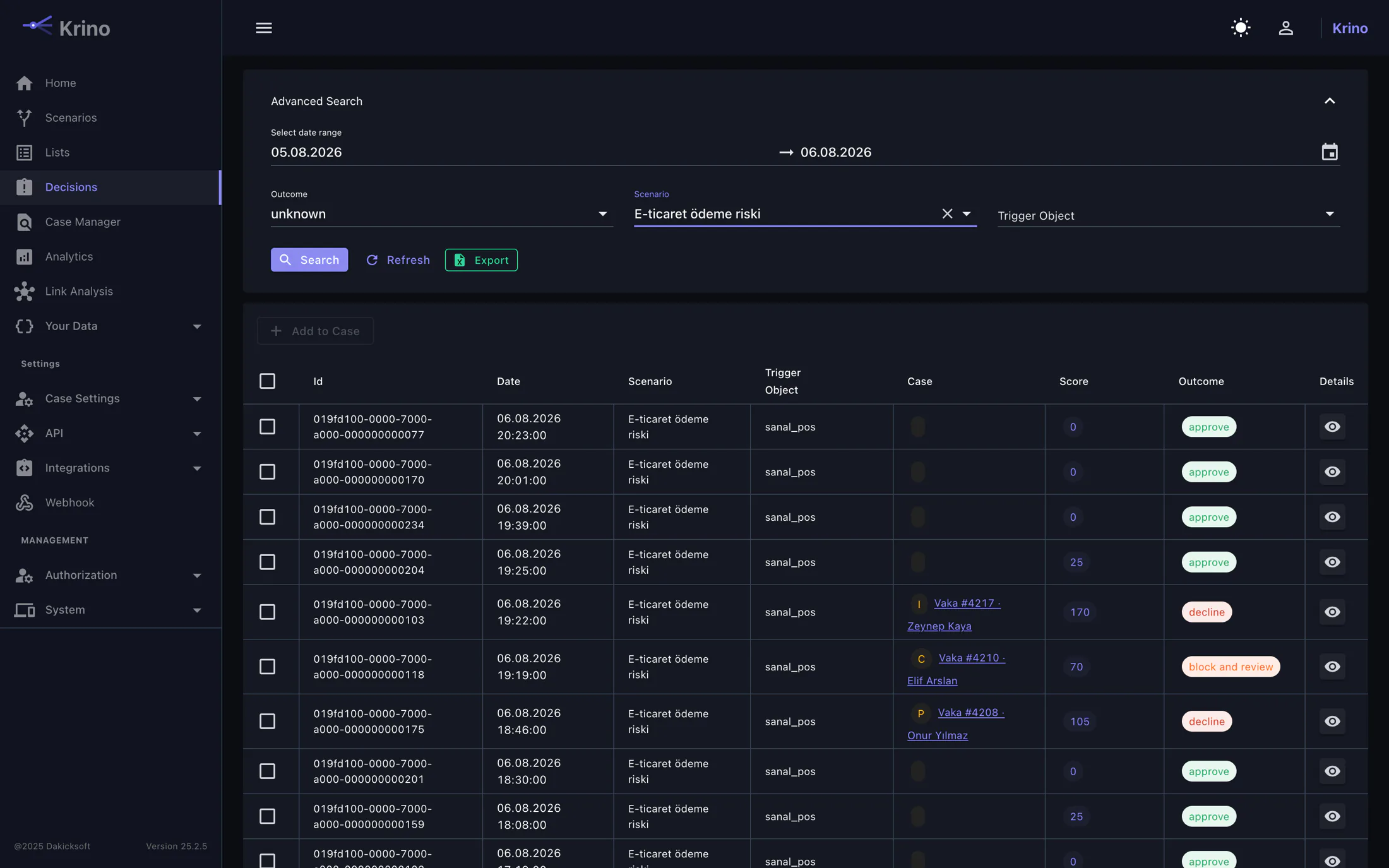This screenshot has width=1389, height=868.
Task: Open case link Vaka #4217
Action: point(967,603)
